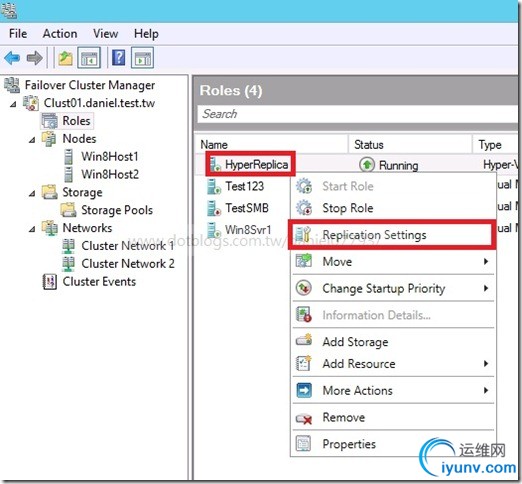Viewport: 522px width, 484px height.
Task: Click the HyperReplica virtual machine icon
Action: pos(215,164)
